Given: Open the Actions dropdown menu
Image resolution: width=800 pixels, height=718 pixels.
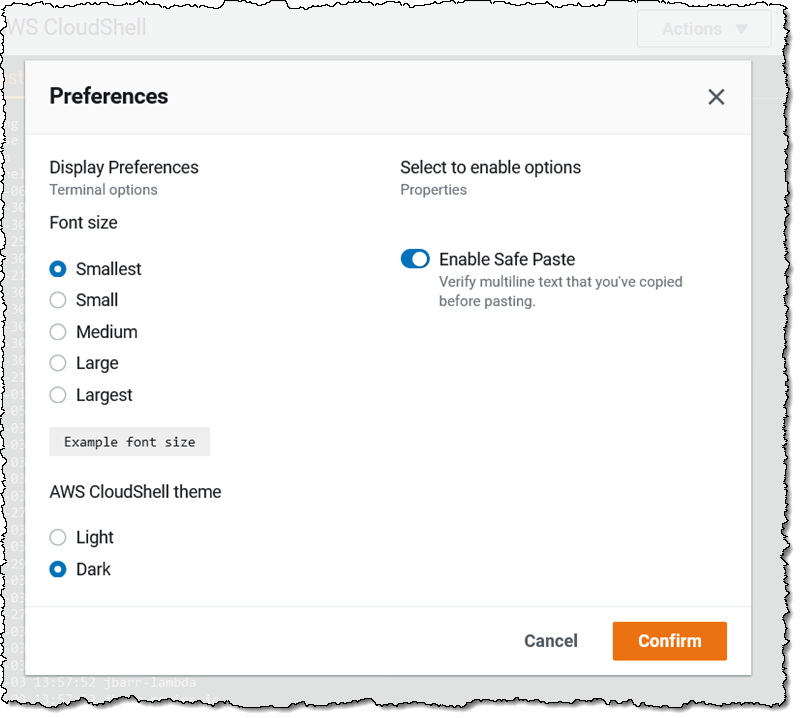Looking at the screenshot, I should pos(704,29).
